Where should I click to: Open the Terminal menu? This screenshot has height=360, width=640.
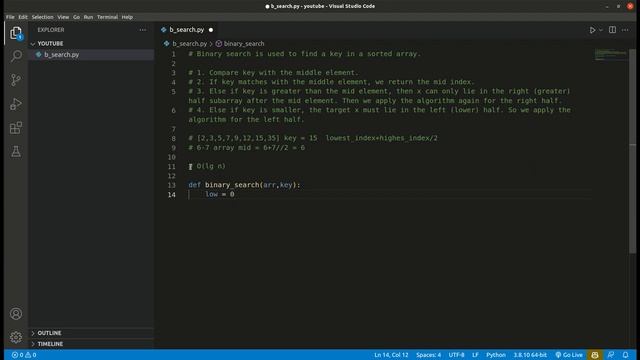click(107, 17)
